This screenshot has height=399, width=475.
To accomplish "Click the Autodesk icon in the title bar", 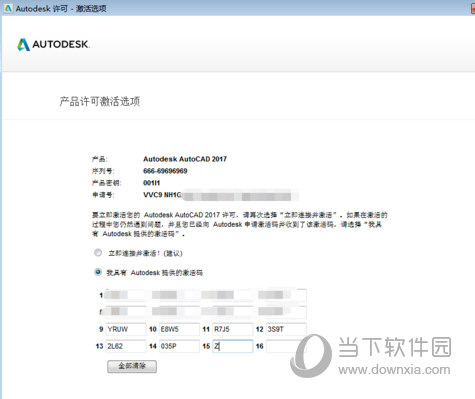I will pyautogui.click(x=8, y=9).
